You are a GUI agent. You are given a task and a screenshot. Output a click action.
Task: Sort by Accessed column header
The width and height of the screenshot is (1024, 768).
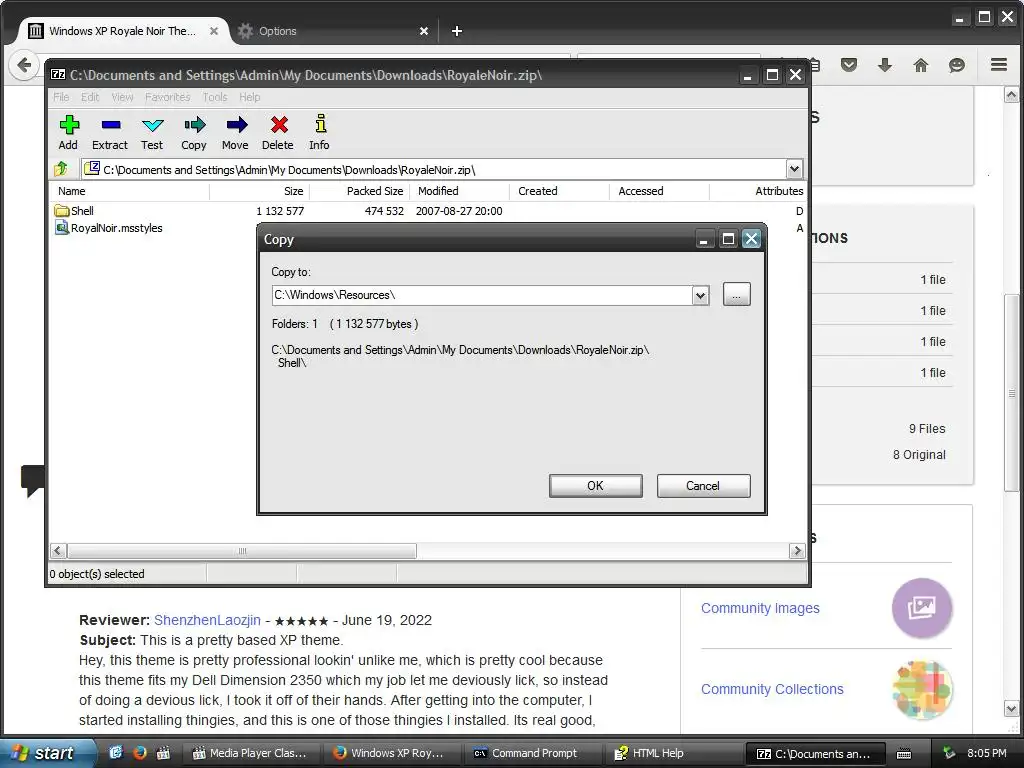tap(660, 191)
